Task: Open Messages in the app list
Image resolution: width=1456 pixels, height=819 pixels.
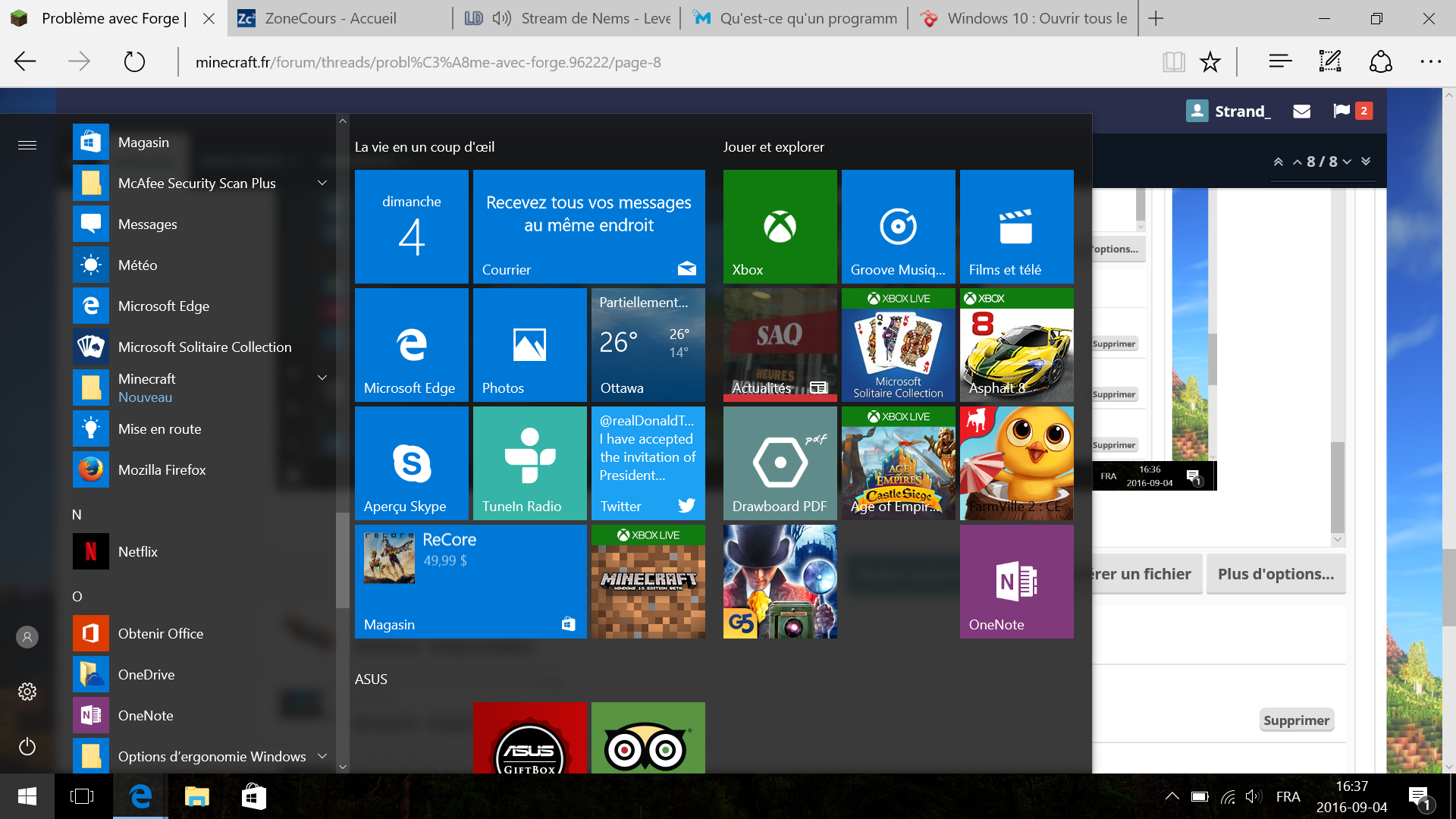Action: tap(202, 224)
